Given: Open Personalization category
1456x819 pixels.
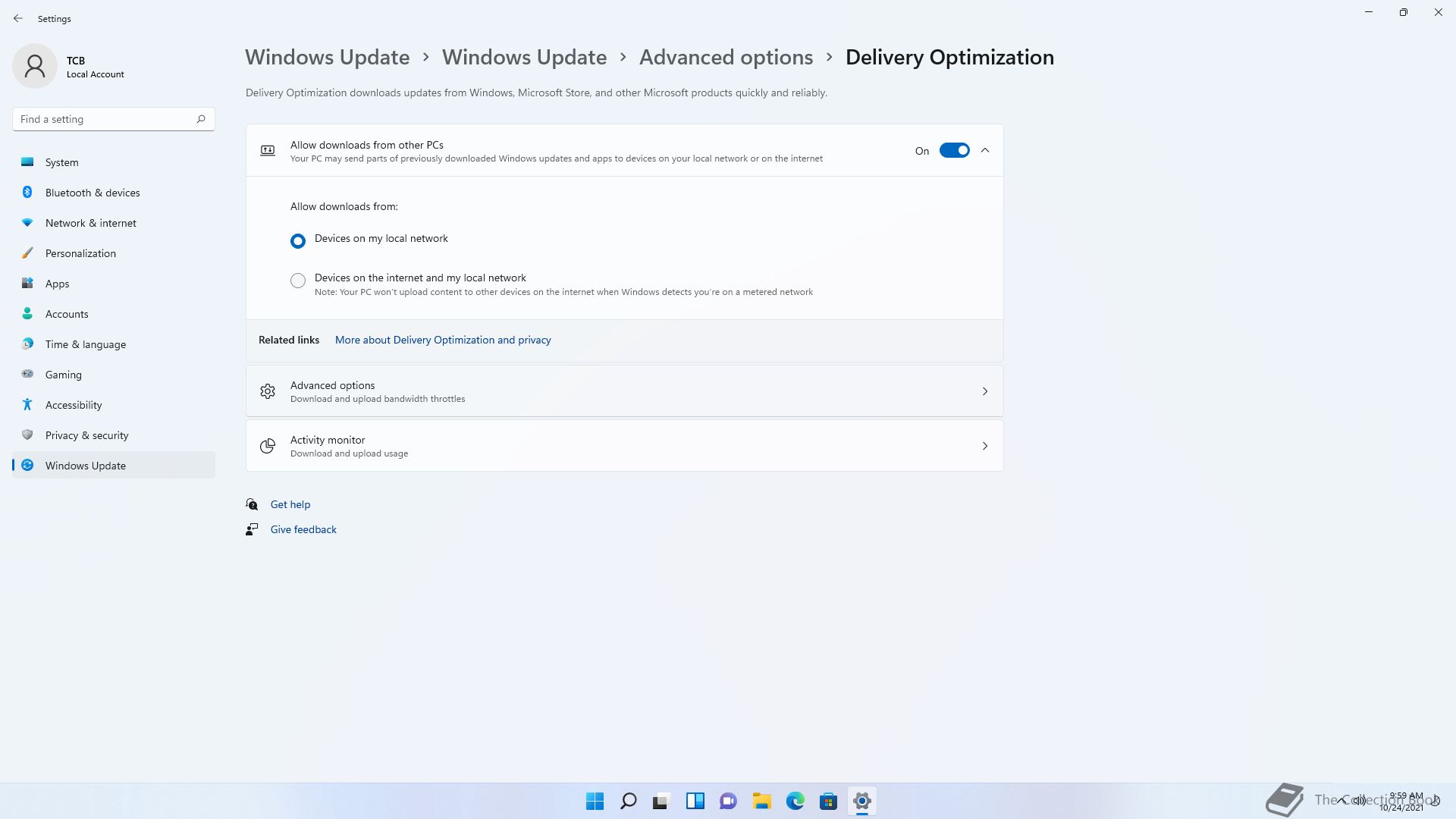Looking at the screenshot, I should click(x=114, y=253).
